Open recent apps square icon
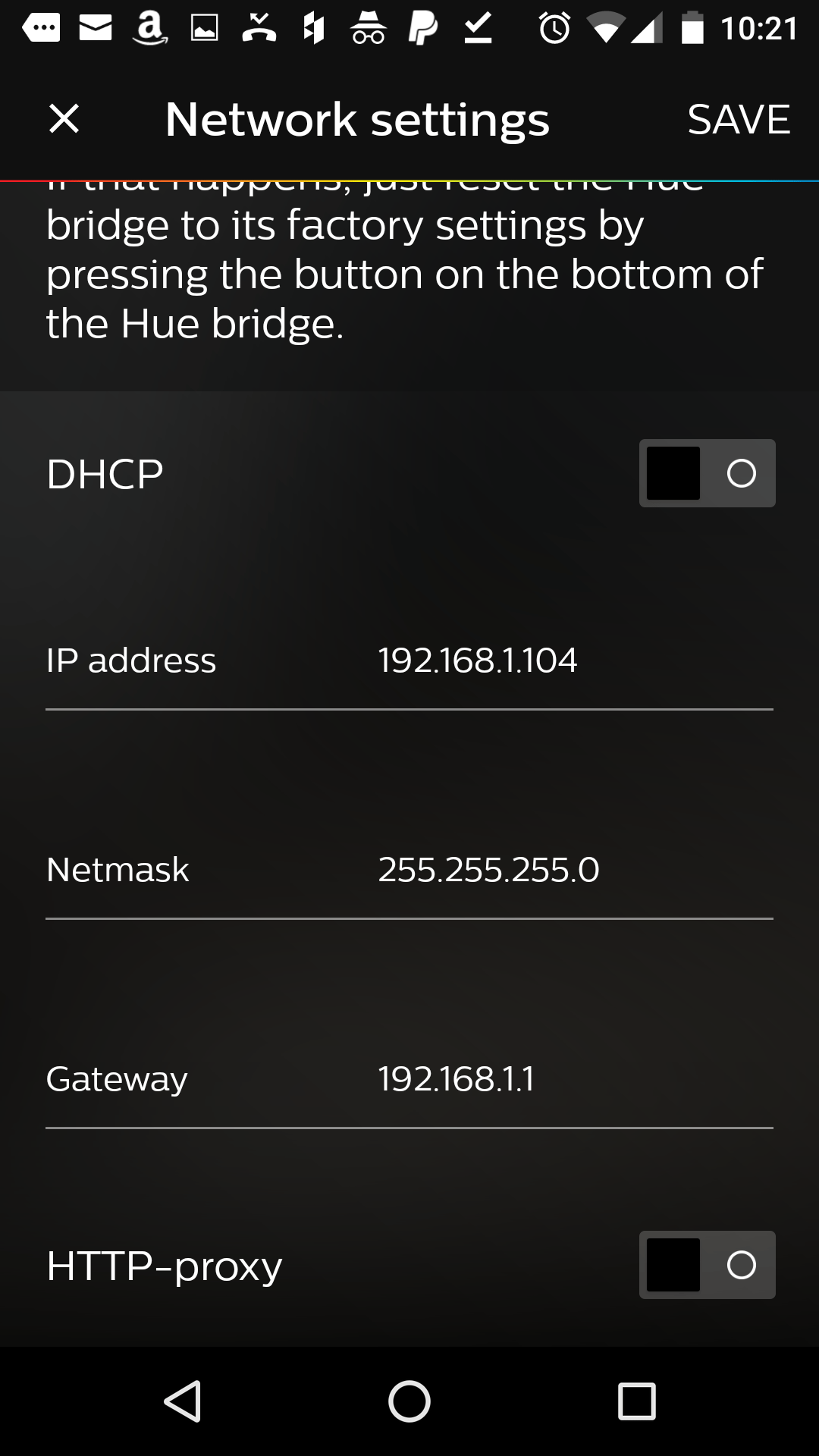 [x=636, y=1401]
